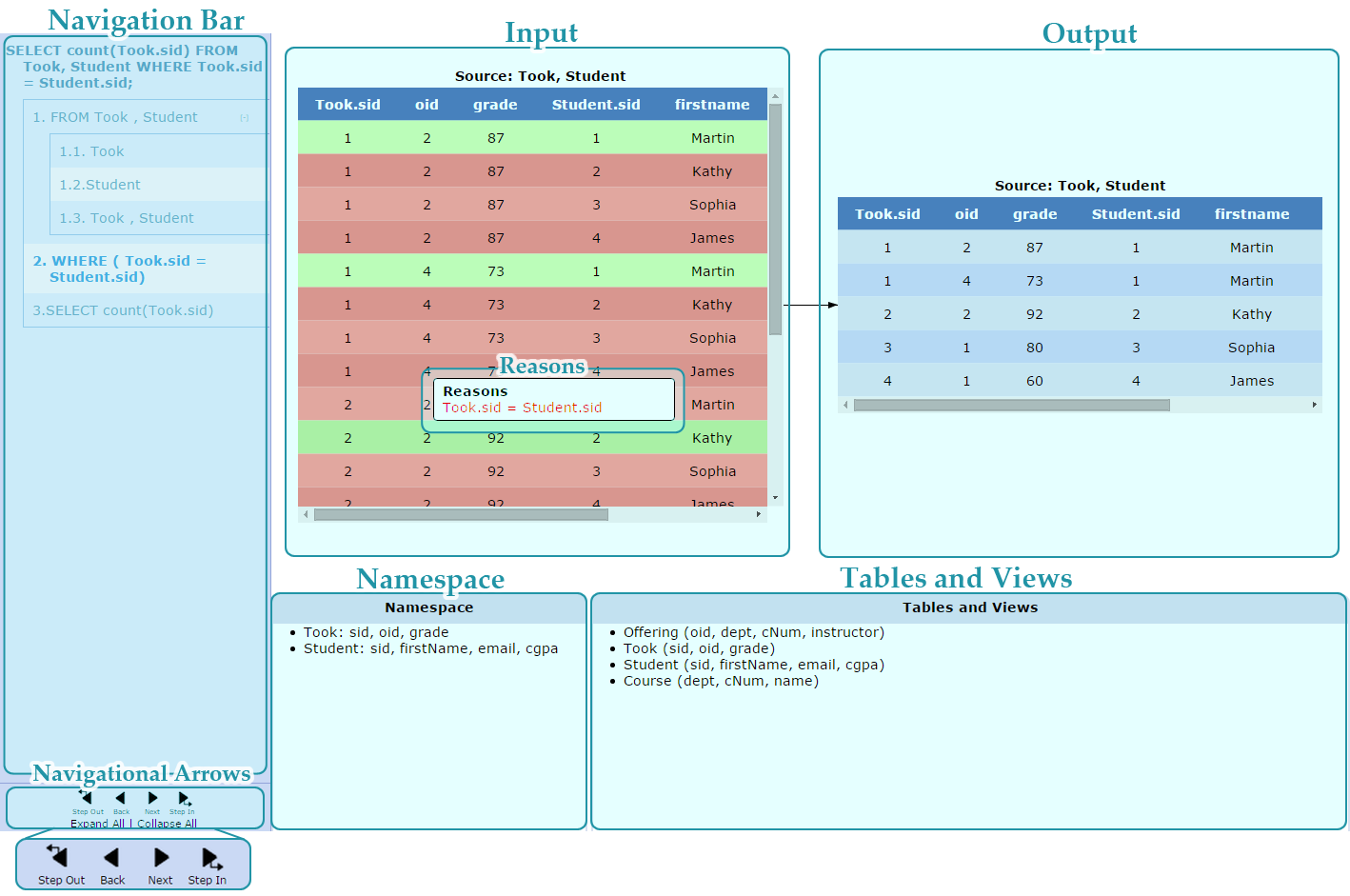Click grade 60 in the Output table
The image size is (1350, 896).
click(1035, 381)
